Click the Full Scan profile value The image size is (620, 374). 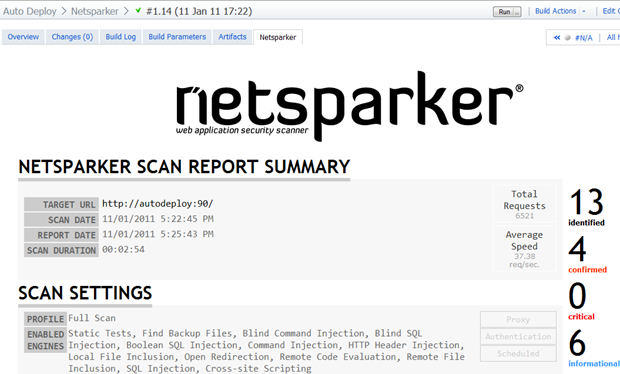92,318
